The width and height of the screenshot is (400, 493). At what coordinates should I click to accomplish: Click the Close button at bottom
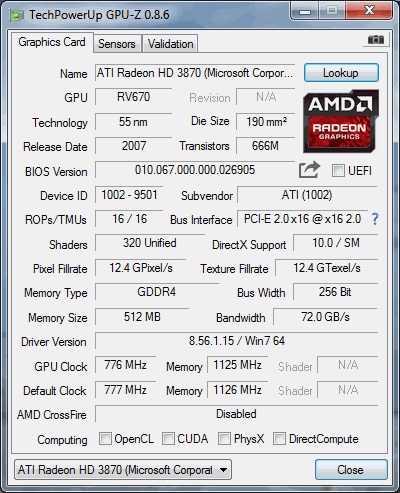351,470
